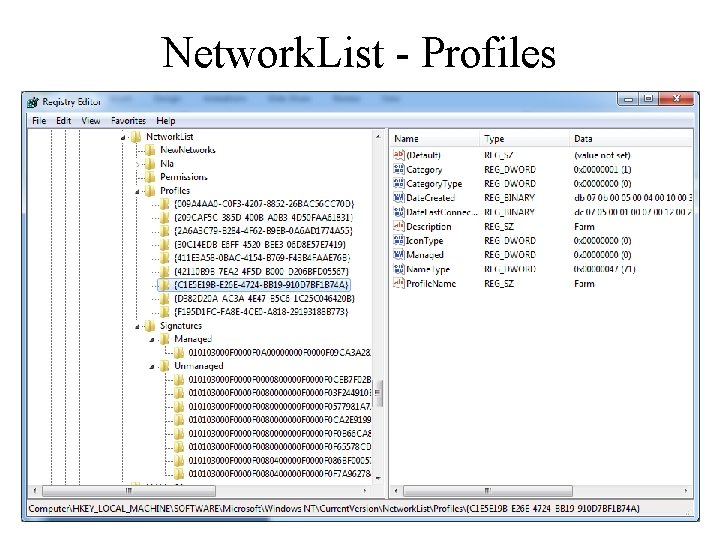
Task: Click the string icon beside (Default) value
Action: click(399, 155)
